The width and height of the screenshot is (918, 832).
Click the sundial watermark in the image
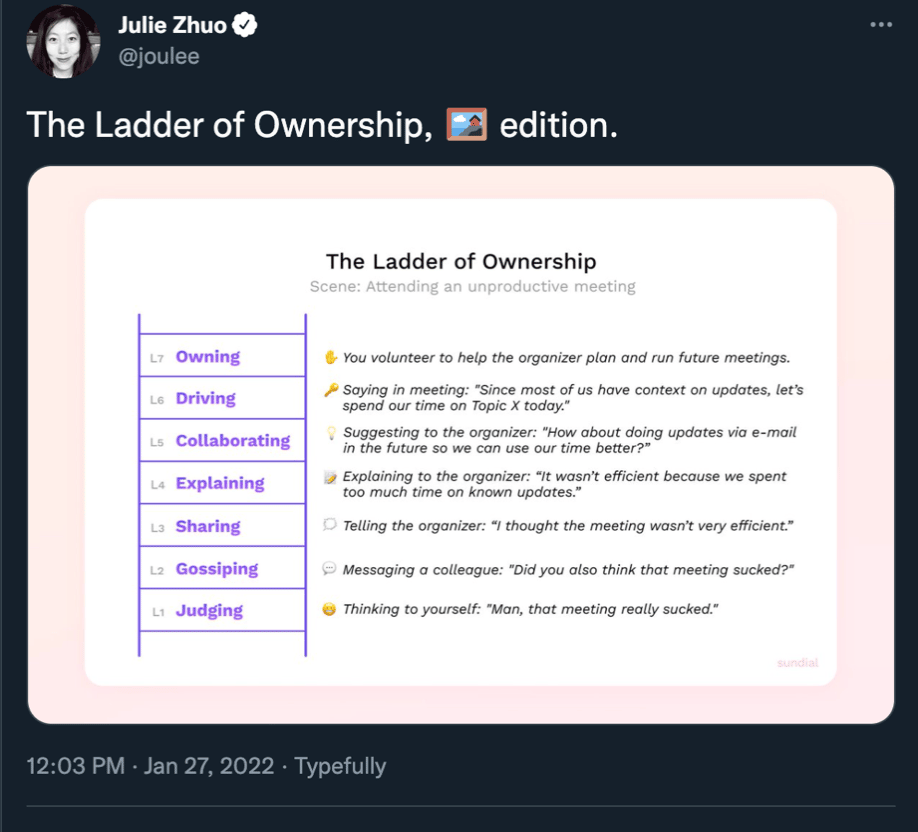pos(797,662)
